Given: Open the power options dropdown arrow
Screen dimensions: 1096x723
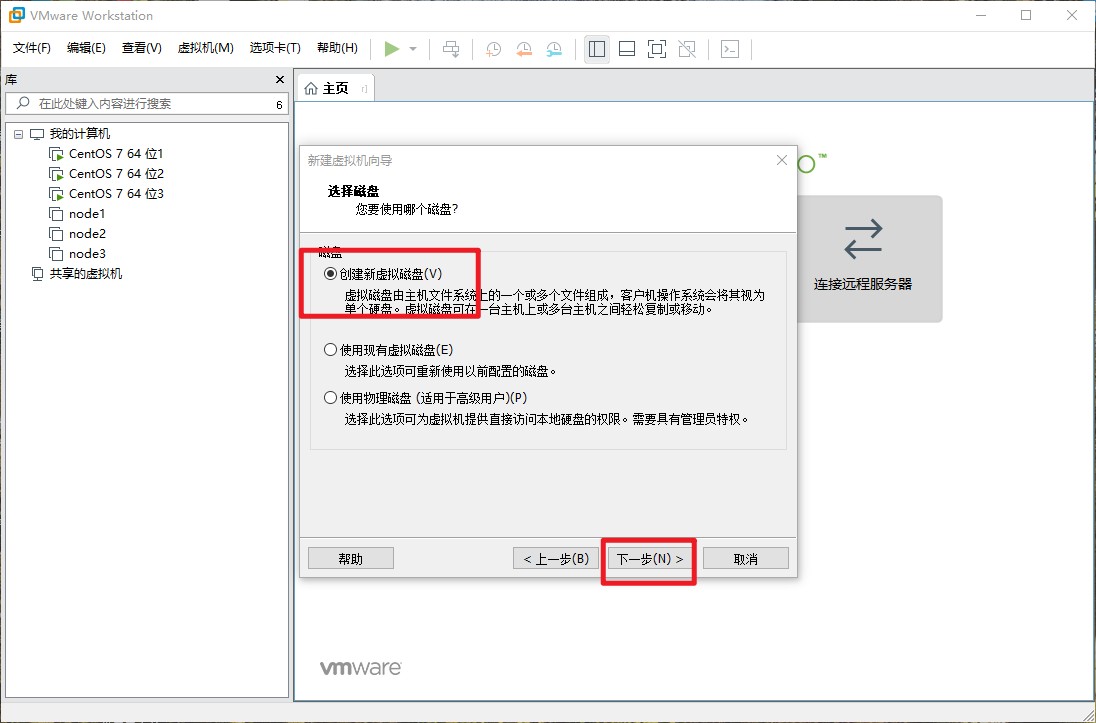Looking at the screenshot, I should pyautogui.click(x=413, y=49).
